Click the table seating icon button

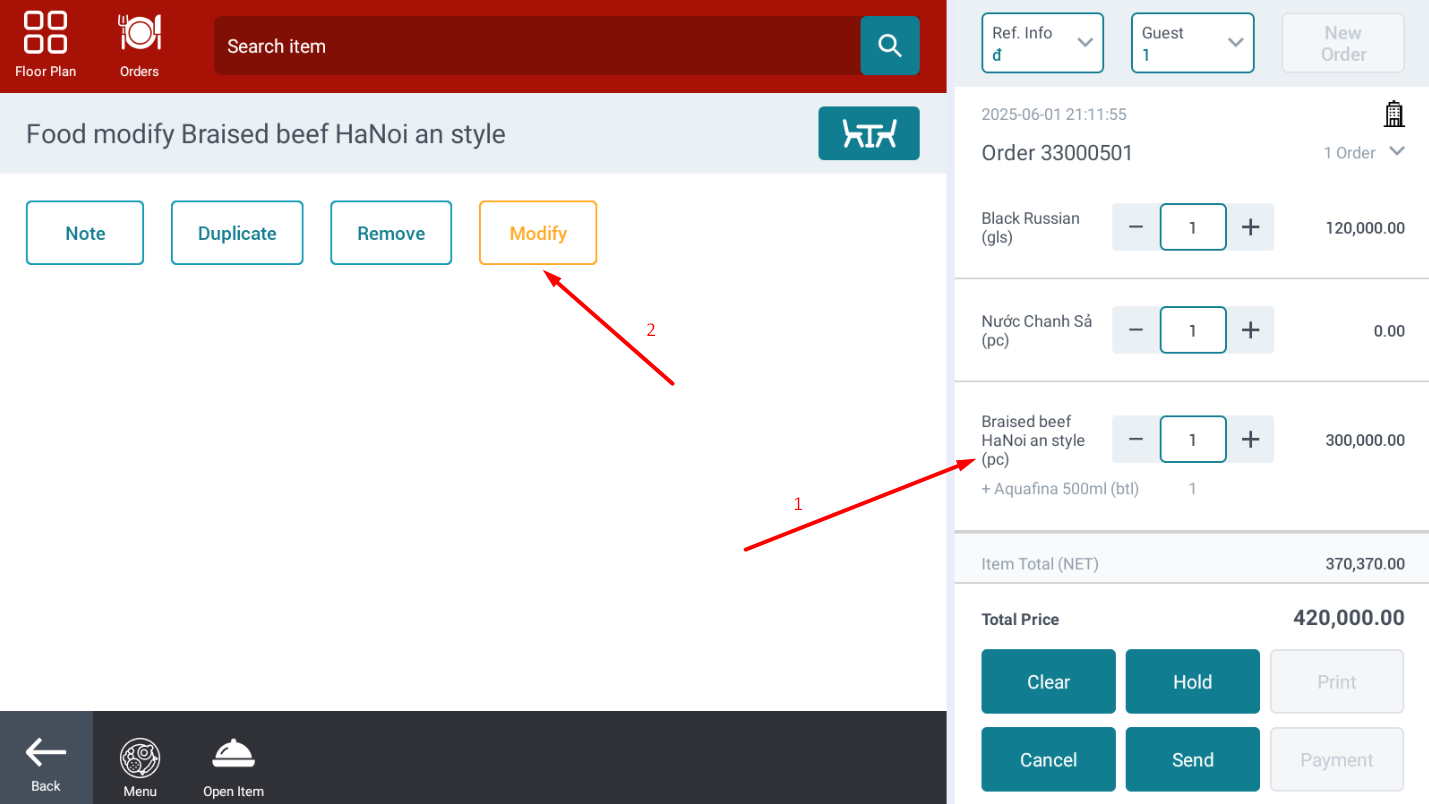[869, 133]
